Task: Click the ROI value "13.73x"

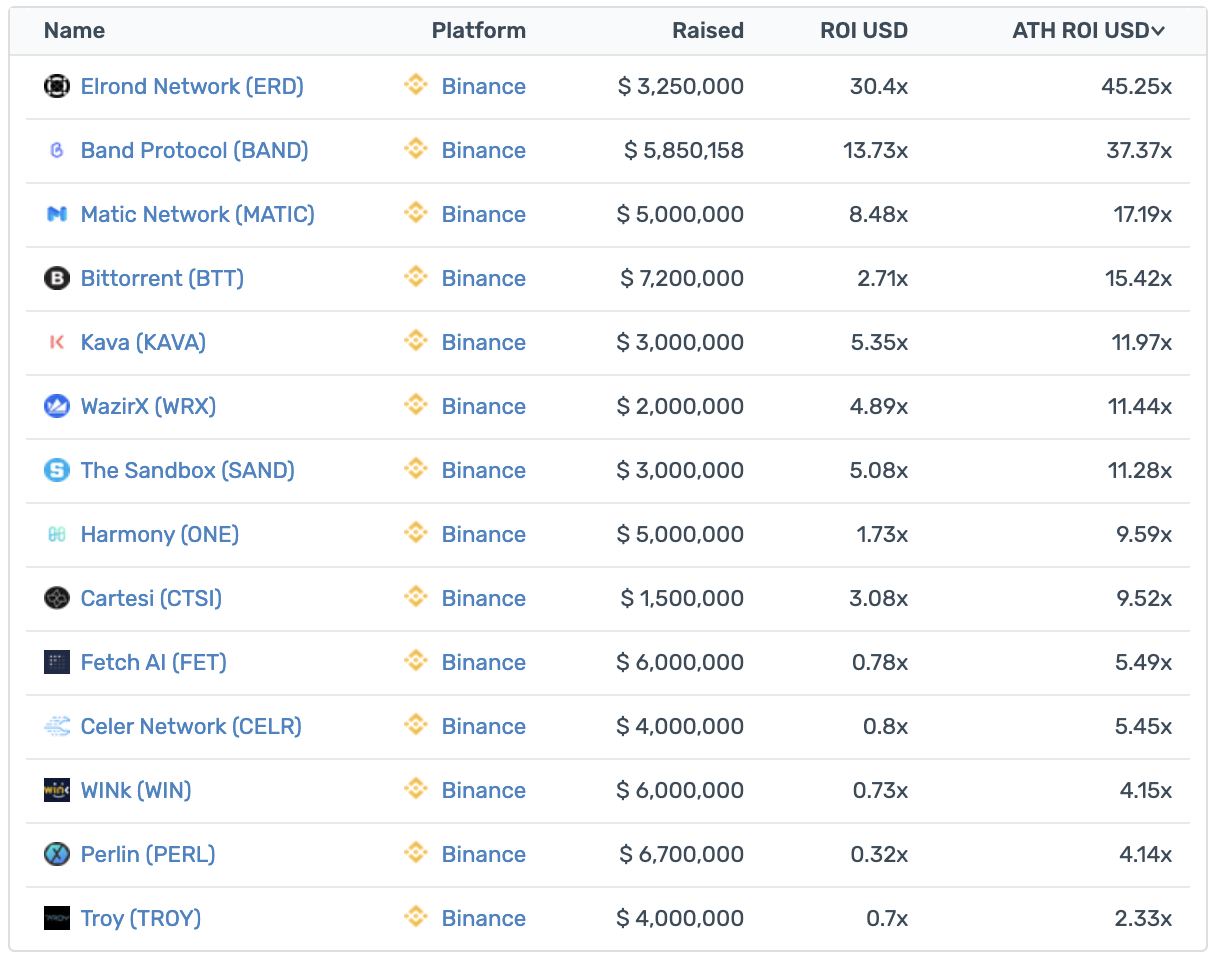Action: 876,150
